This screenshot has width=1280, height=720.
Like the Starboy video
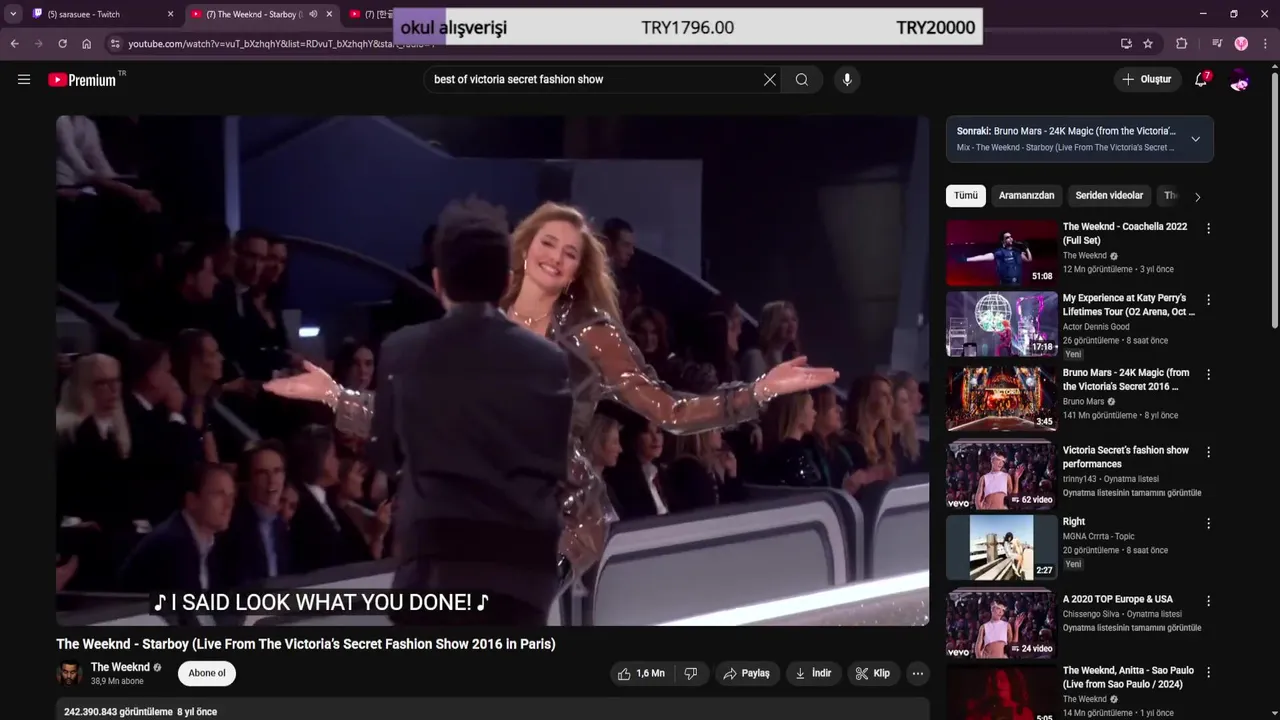[640, 674]
